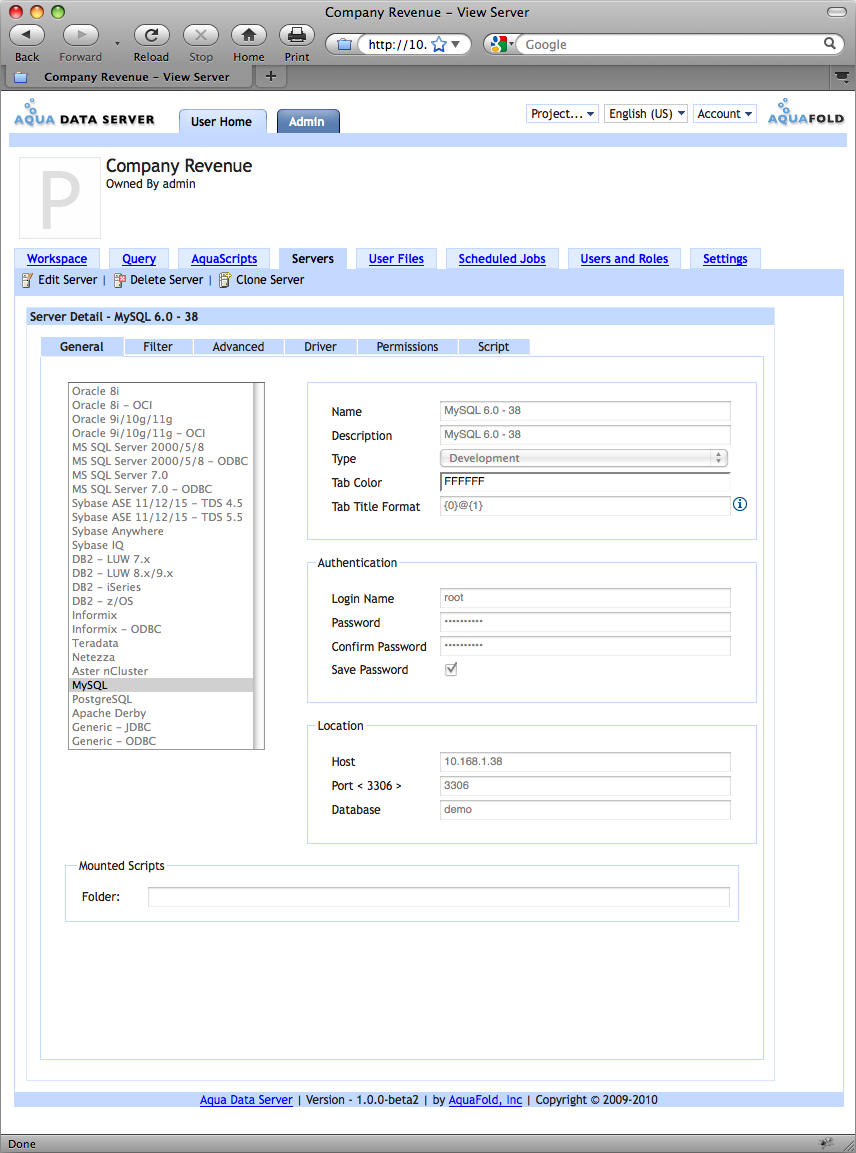Click the AquaFold logo

point(806,113)
